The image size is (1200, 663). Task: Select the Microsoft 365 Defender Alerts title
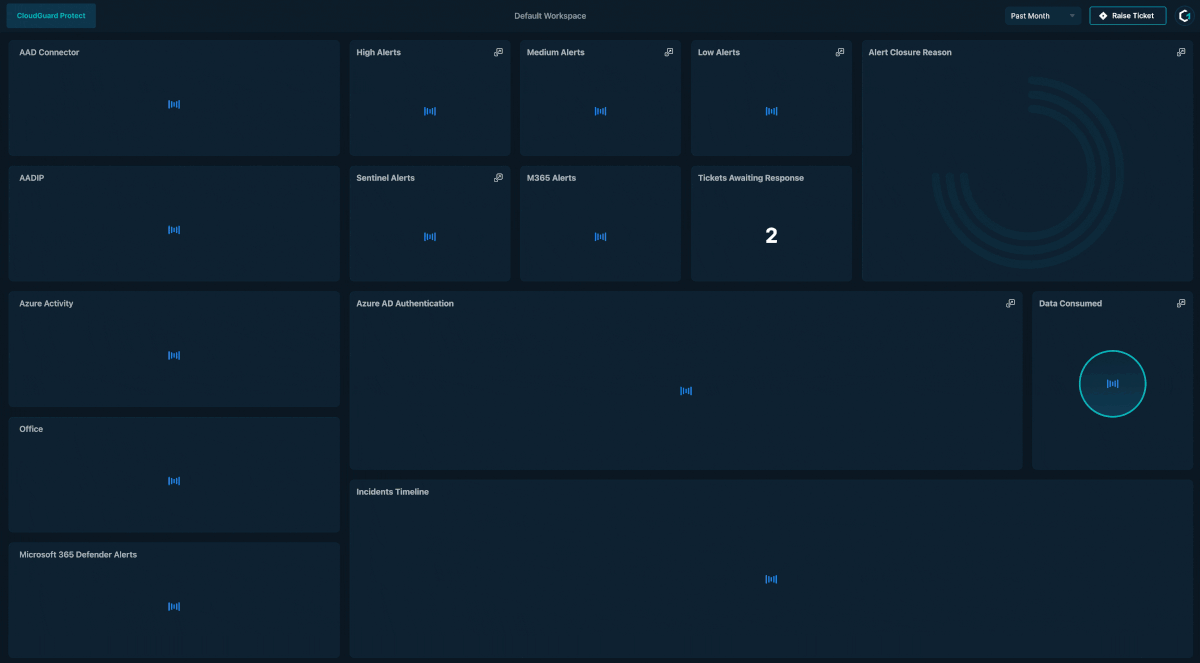pyautogui.click(x=78, y=554)
